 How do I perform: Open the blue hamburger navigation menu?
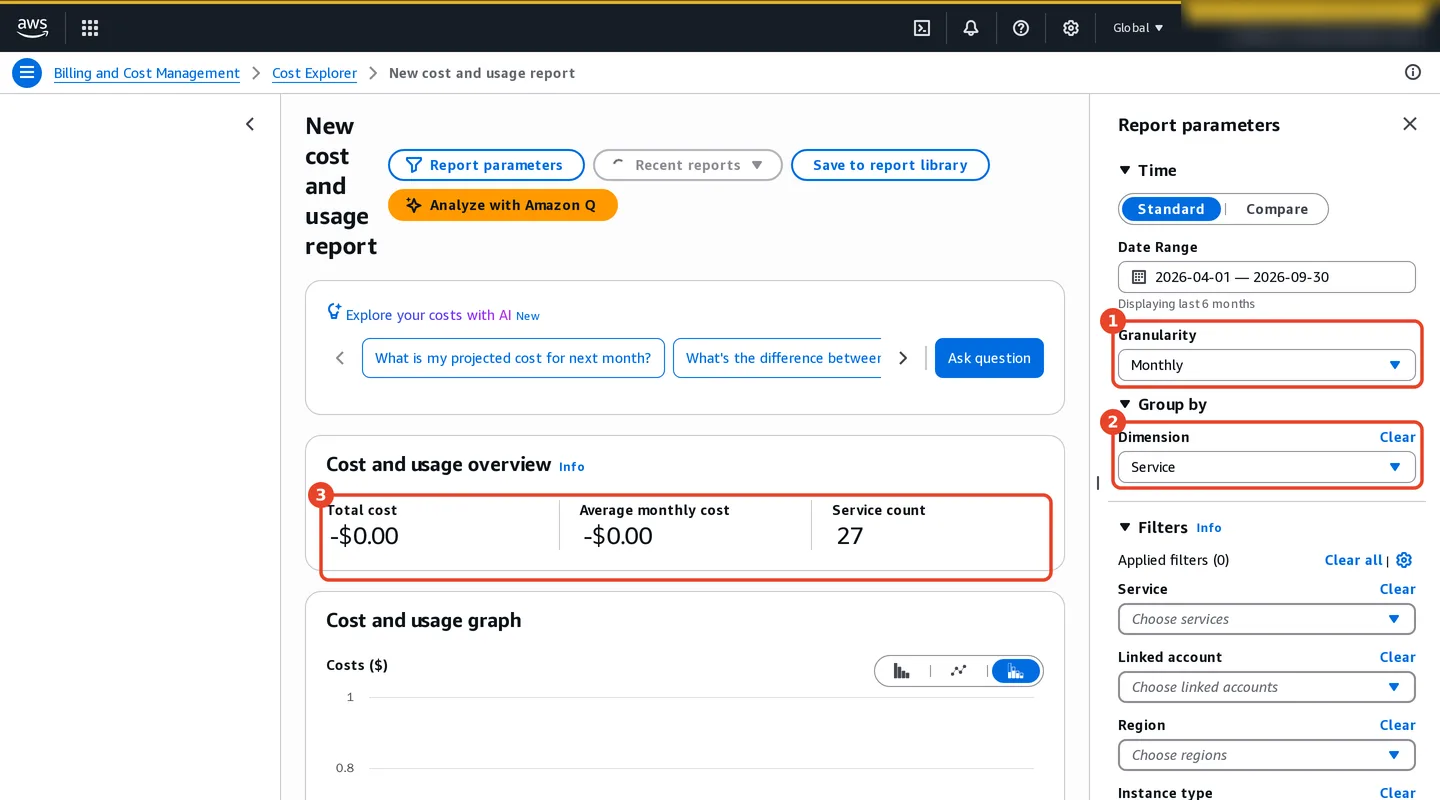pyautogui.click(x=27, y=73)
